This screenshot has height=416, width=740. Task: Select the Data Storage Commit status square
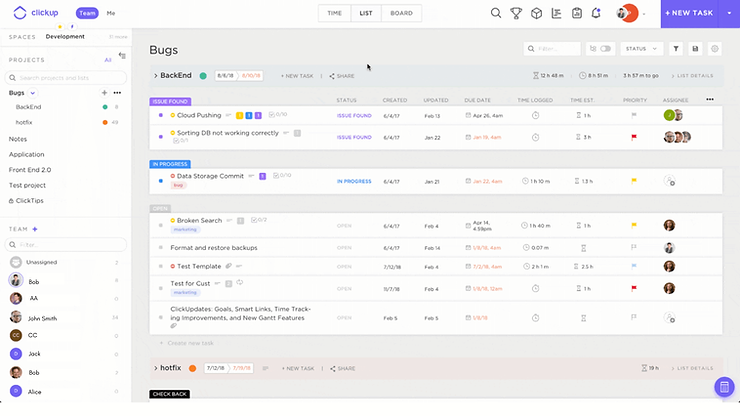(160, 181)
